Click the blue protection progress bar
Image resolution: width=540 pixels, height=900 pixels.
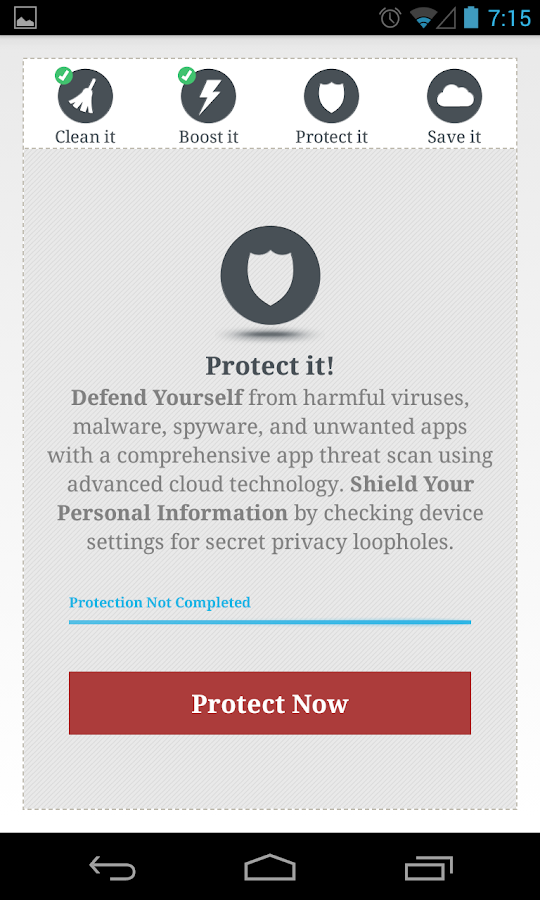click(270, 622)
